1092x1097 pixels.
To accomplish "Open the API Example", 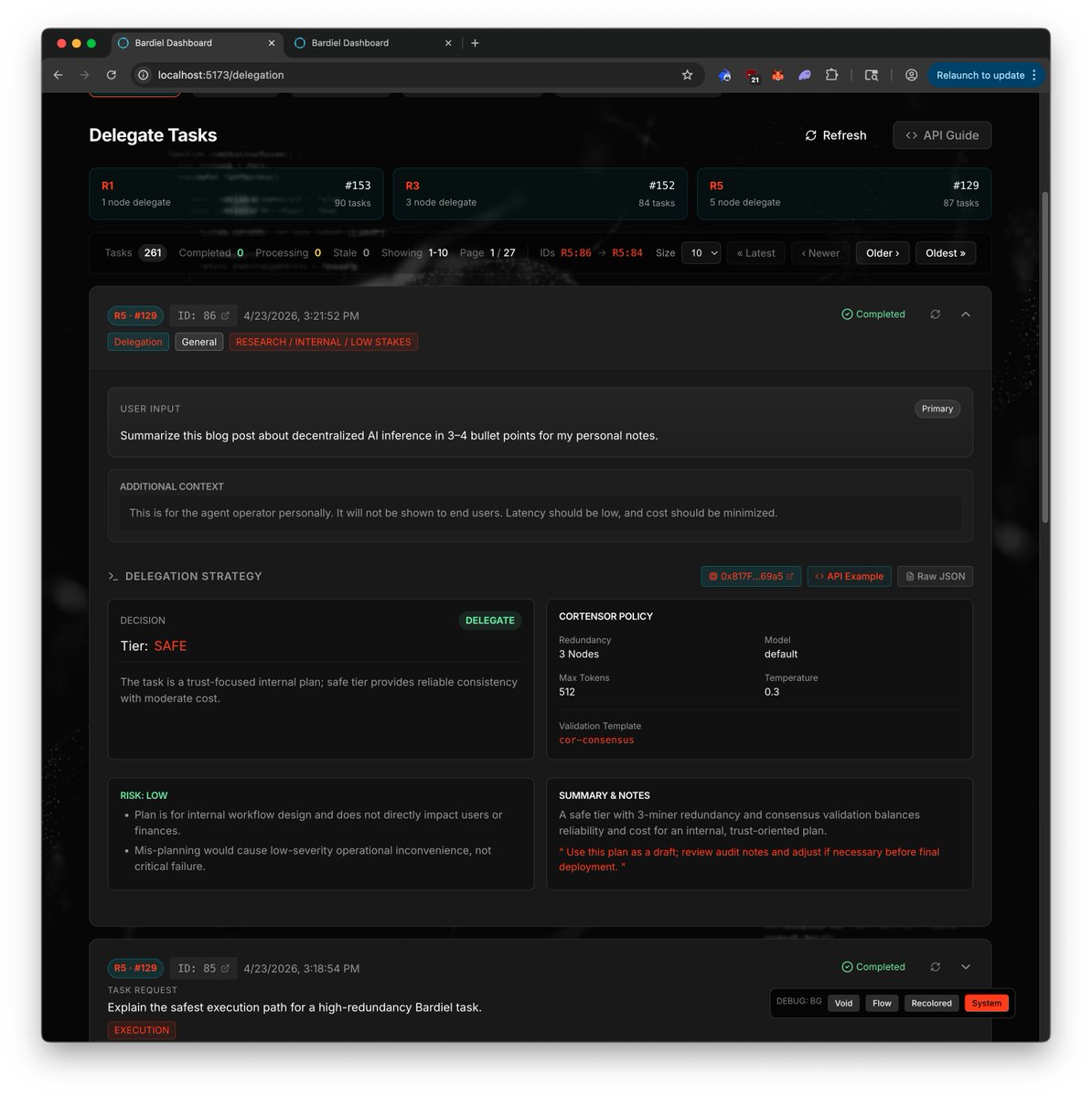I will pos(849,576).
